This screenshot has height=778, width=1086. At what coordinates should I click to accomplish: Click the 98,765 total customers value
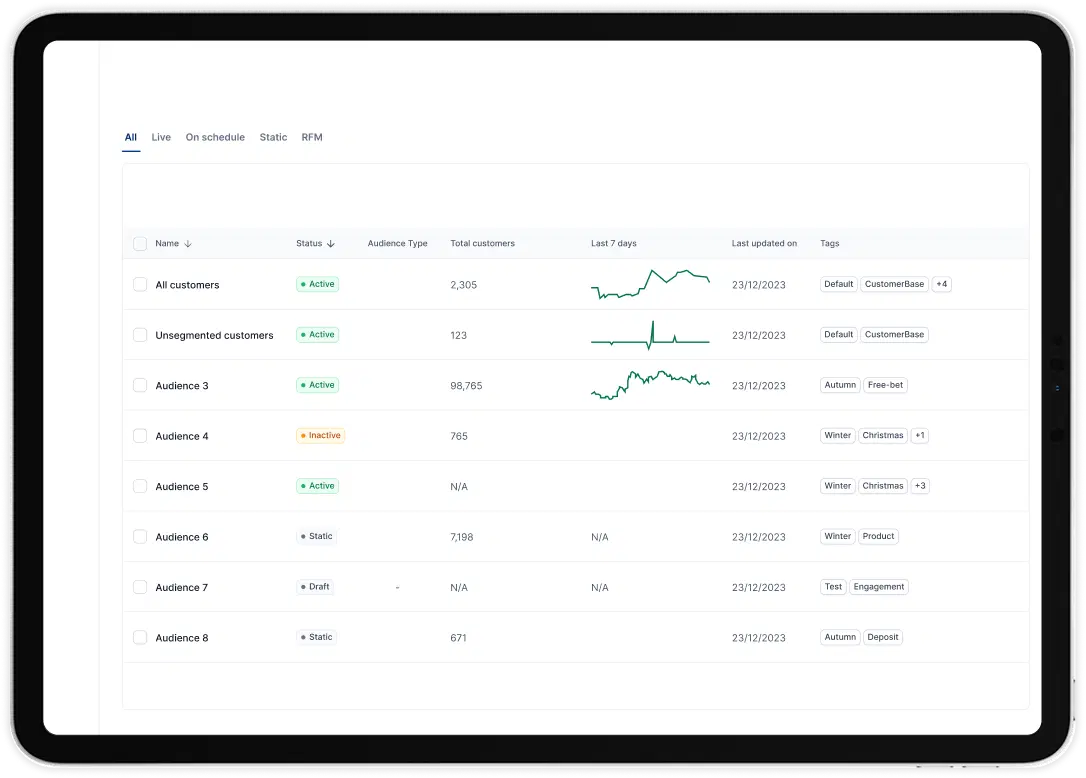pyautogui.click(x=466, y=386)
